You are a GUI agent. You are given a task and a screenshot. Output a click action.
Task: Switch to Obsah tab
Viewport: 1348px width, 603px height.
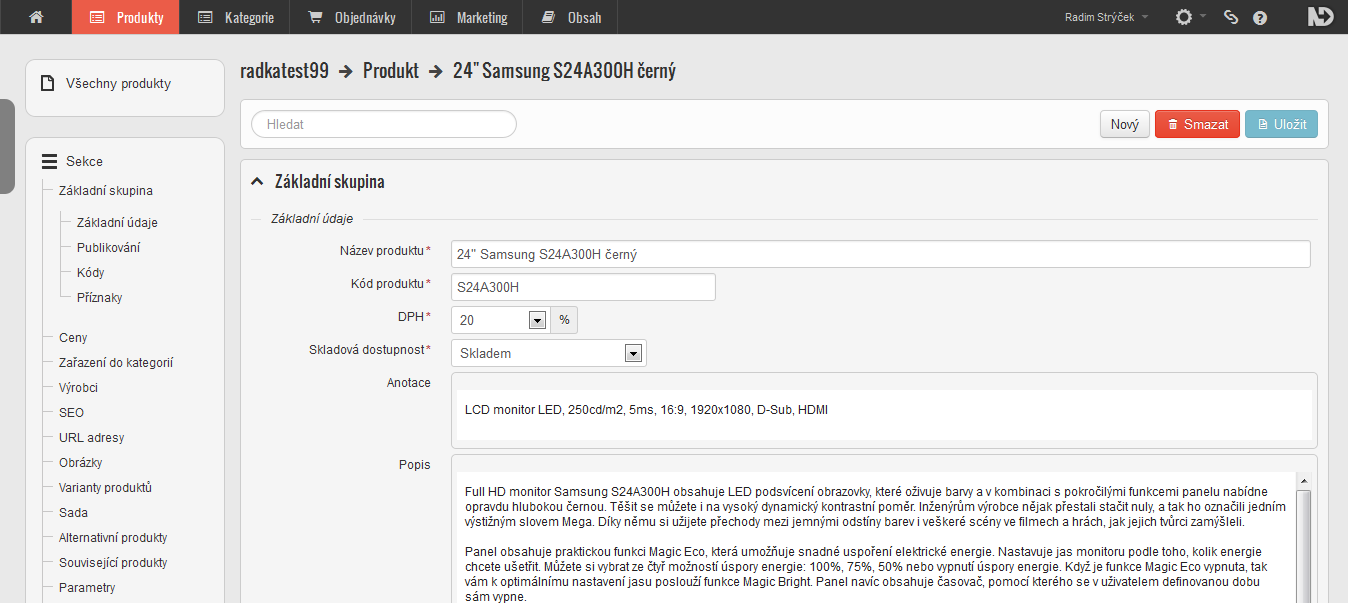570,17
